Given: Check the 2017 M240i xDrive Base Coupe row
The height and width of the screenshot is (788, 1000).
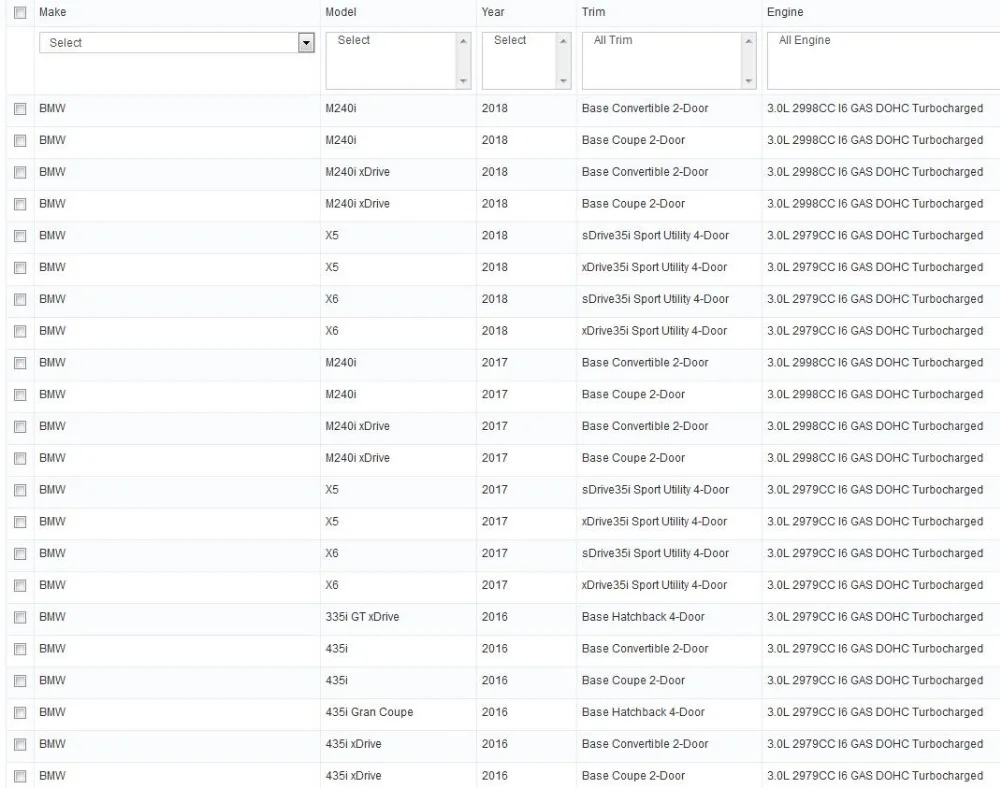Looking at the screenshot, I should [x=20, y=459].
